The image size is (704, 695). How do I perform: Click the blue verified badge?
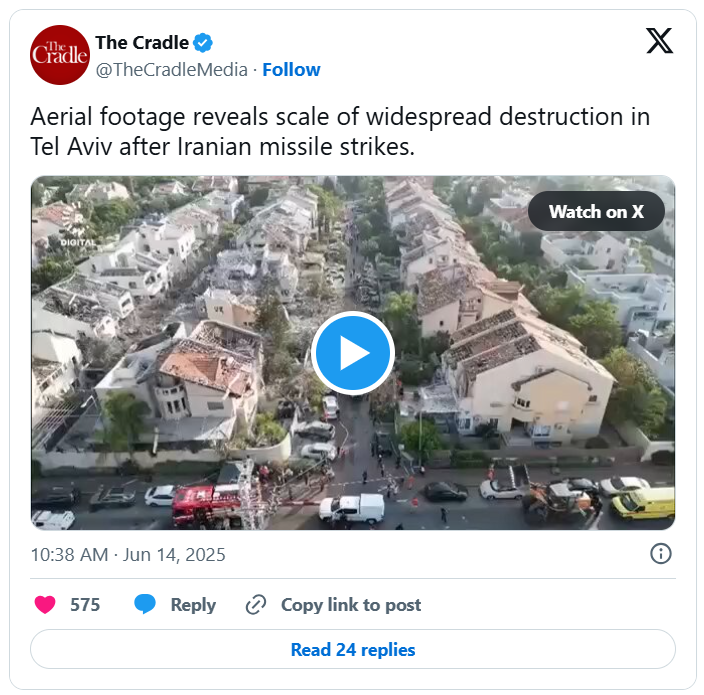[x=203, y=43]
